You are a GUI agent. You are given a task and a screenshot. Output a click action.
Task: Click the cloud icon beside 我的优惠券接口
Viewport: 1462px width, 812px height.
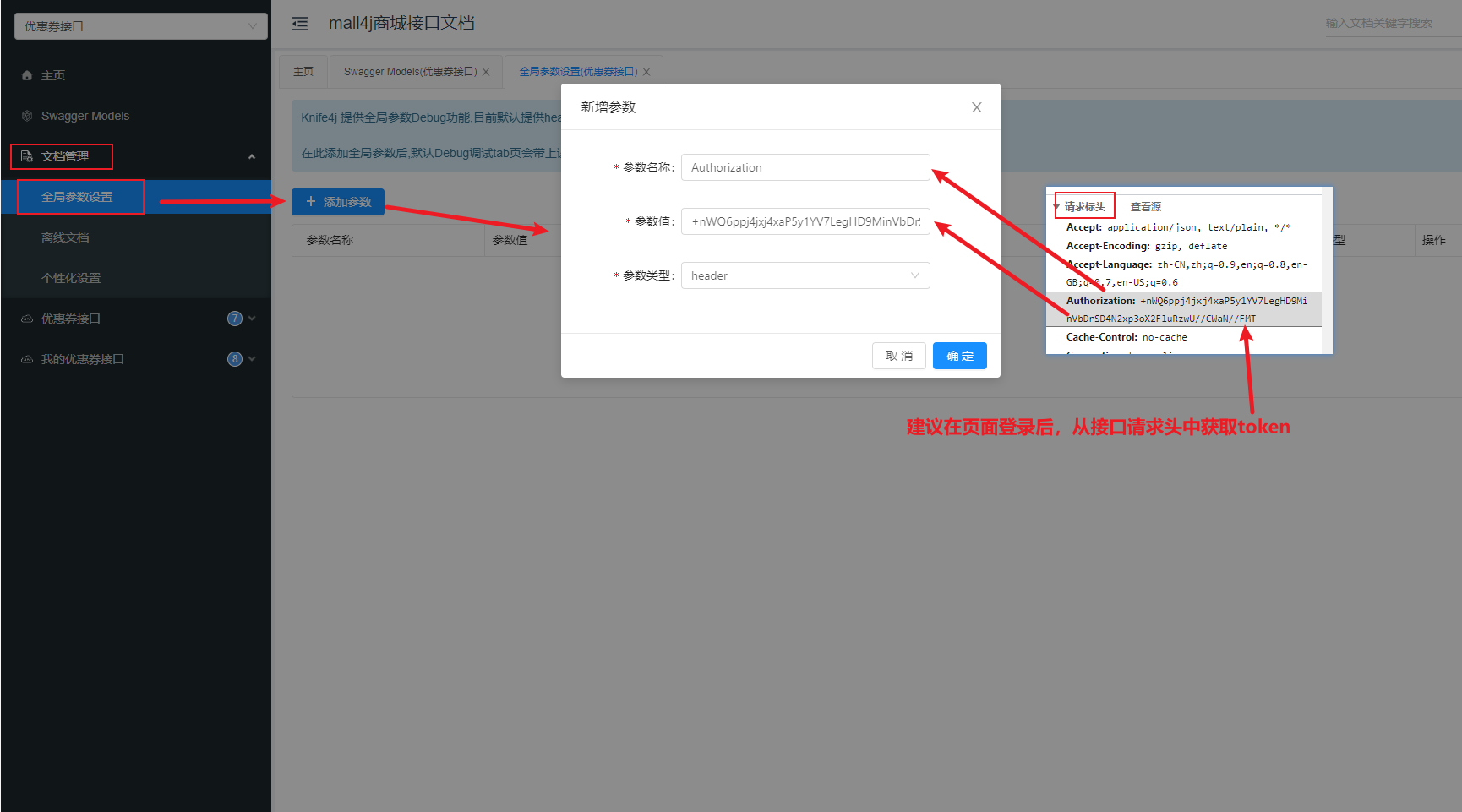coord(27,359)
